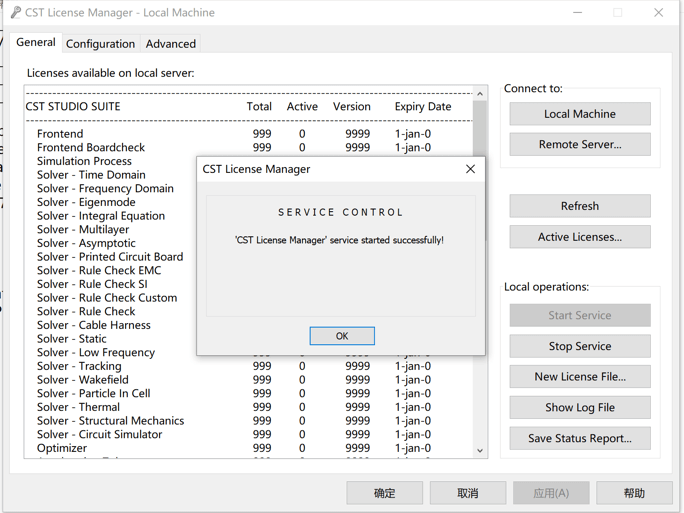684x513 pixels.
Task: Select the Optimizer license row
Action: (249, 448)
